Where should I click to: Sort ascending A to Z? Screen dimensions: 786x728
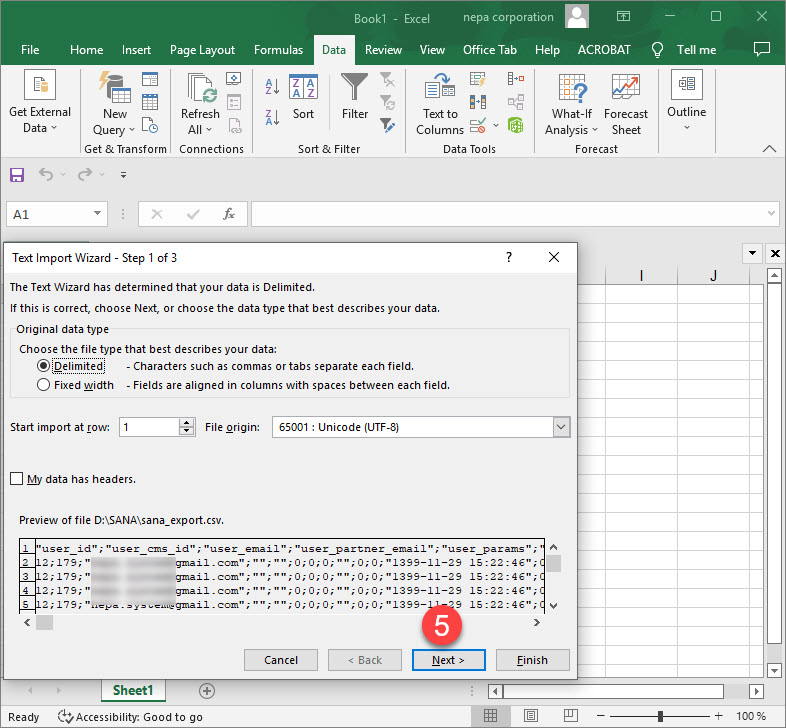pyautogui.click(x=272, y=87)
